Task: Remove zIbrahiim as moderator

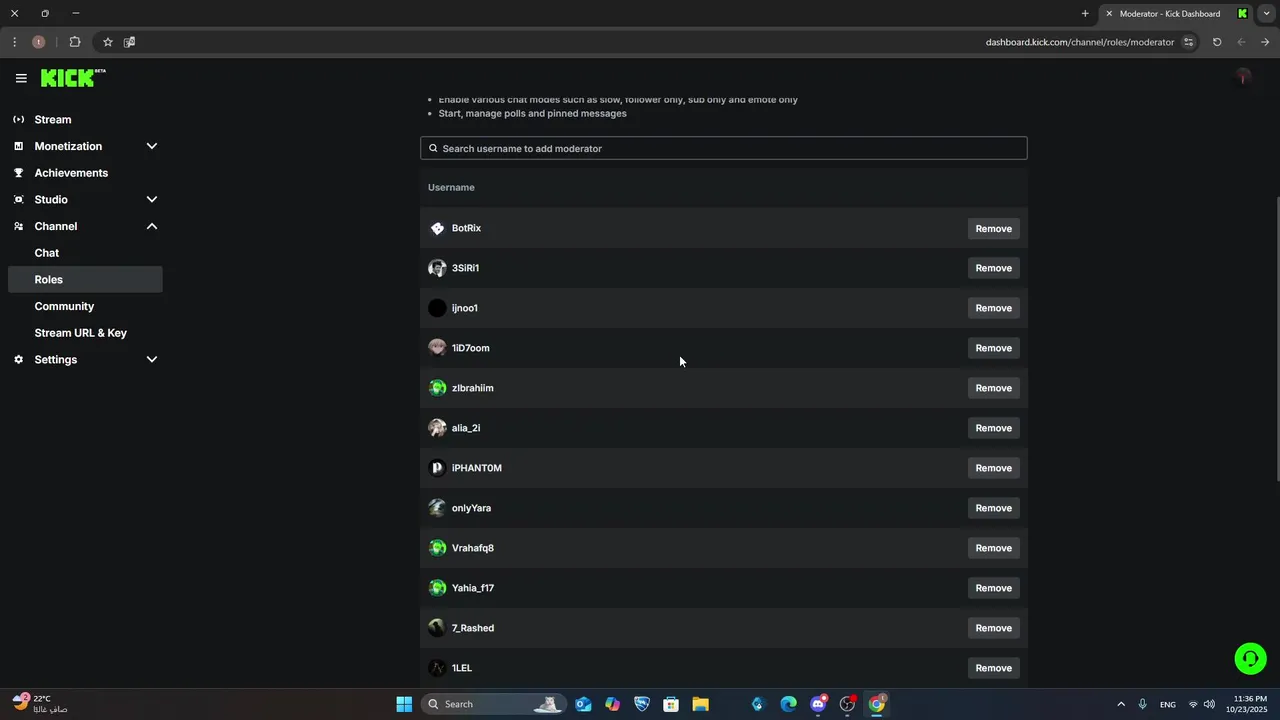Action: tap(993, 388)
